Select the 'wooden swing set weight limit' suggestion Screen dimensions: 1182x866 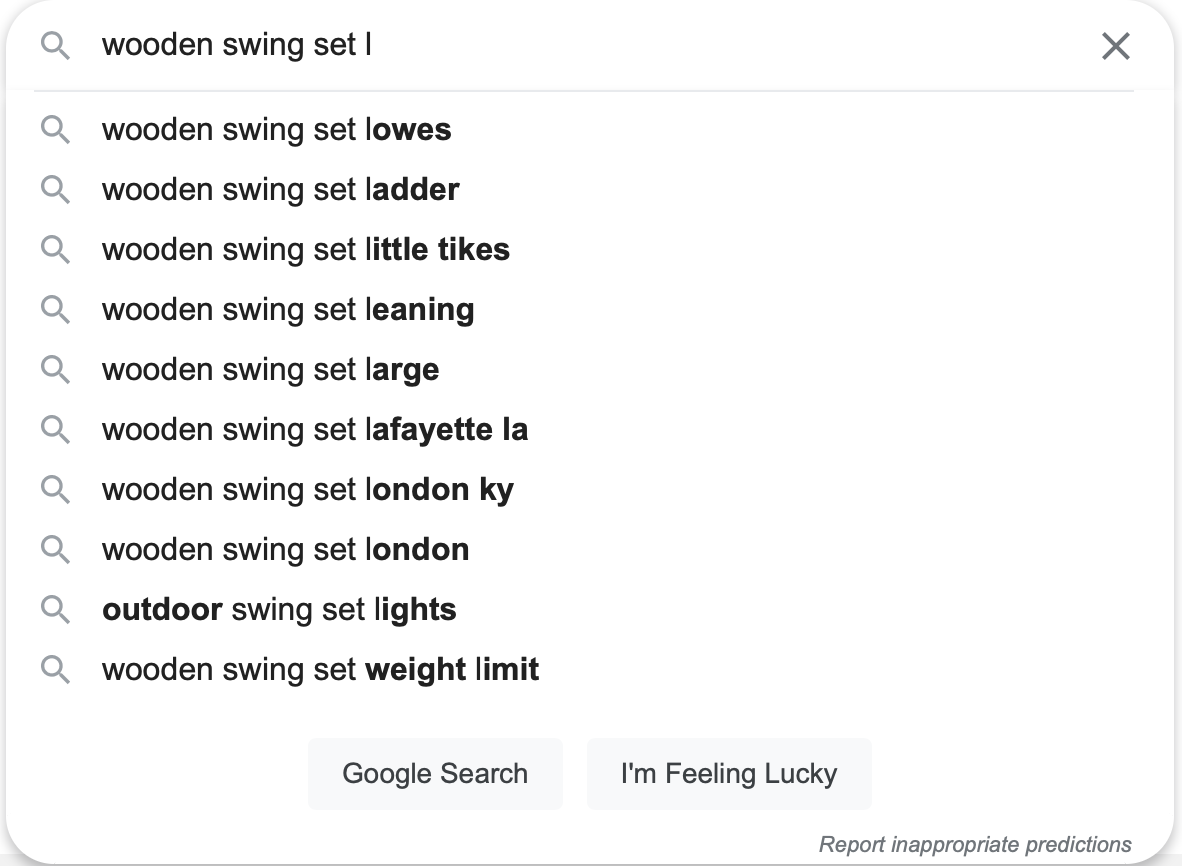pyautogui.click(x=320, y=669)
